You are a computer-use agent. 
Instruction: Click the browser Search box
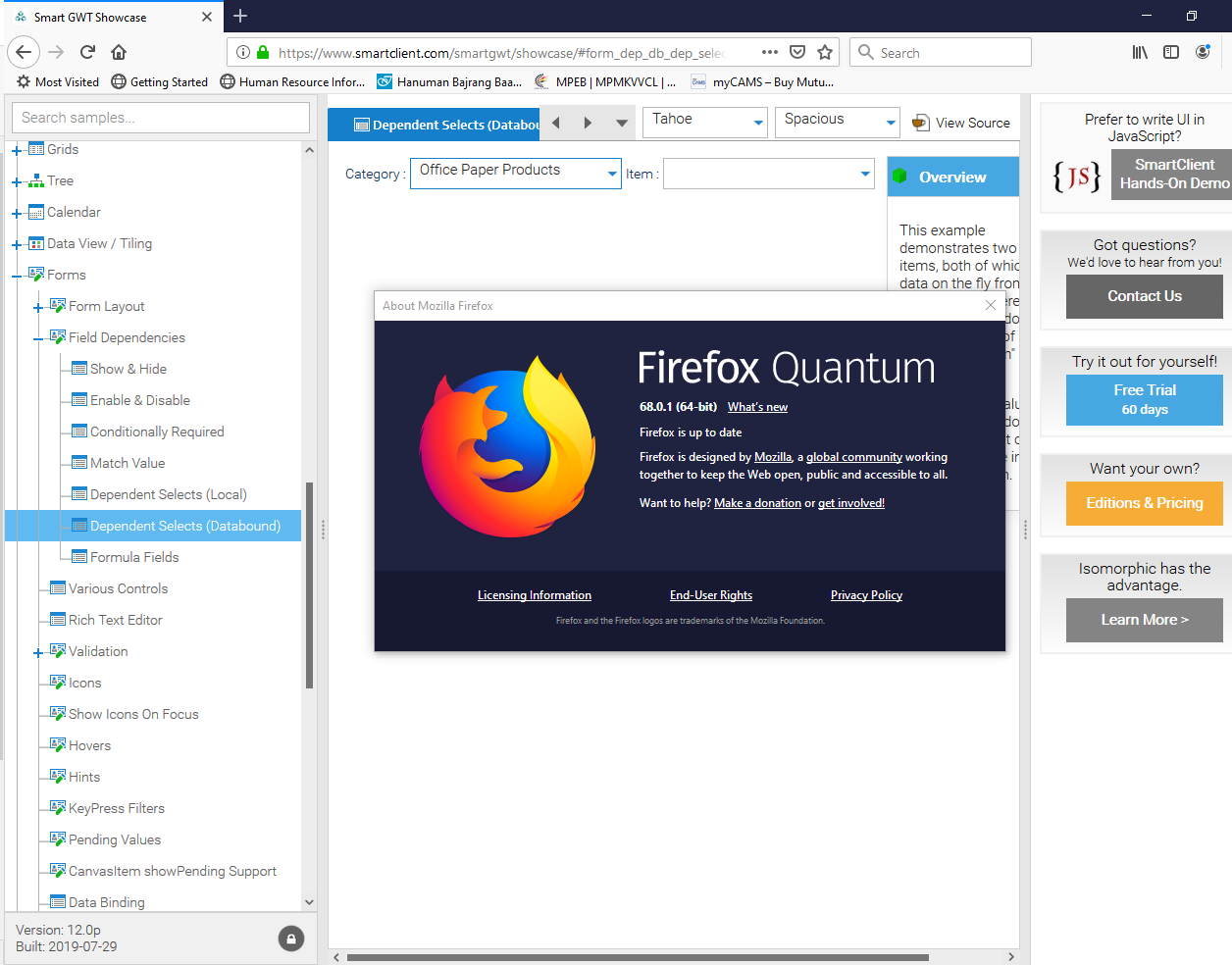click(941, 52)
